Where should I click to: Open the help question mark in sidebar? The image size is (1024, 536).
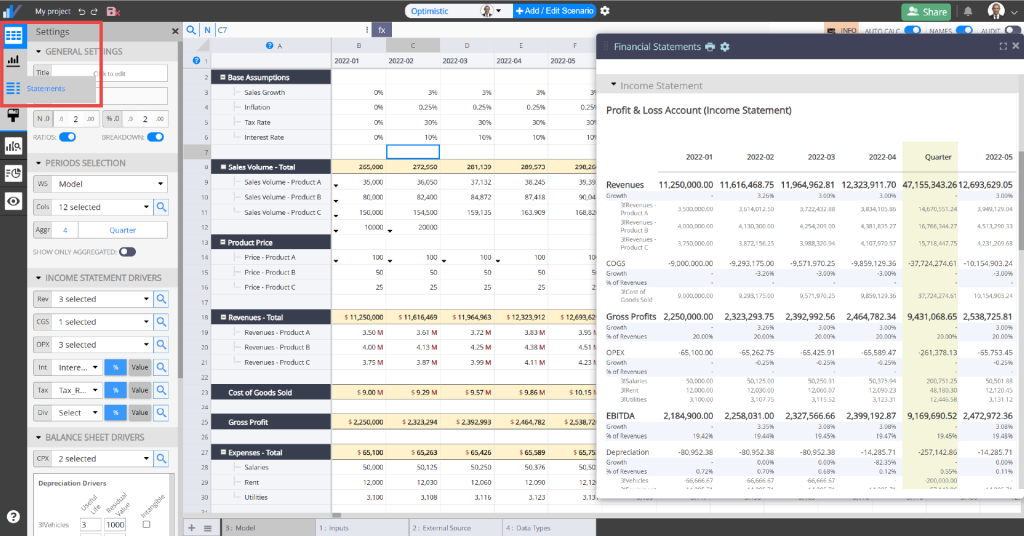[13, 516]
